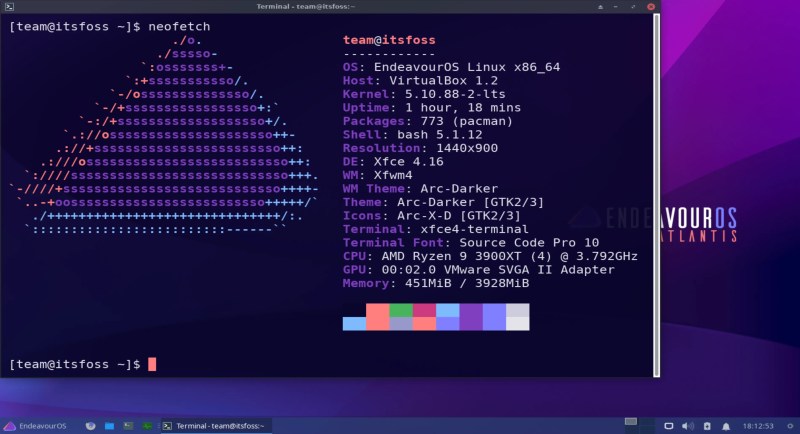The image size is (800, 434).
Task: Show notifications via the bell icon
Action: point(725,425)
